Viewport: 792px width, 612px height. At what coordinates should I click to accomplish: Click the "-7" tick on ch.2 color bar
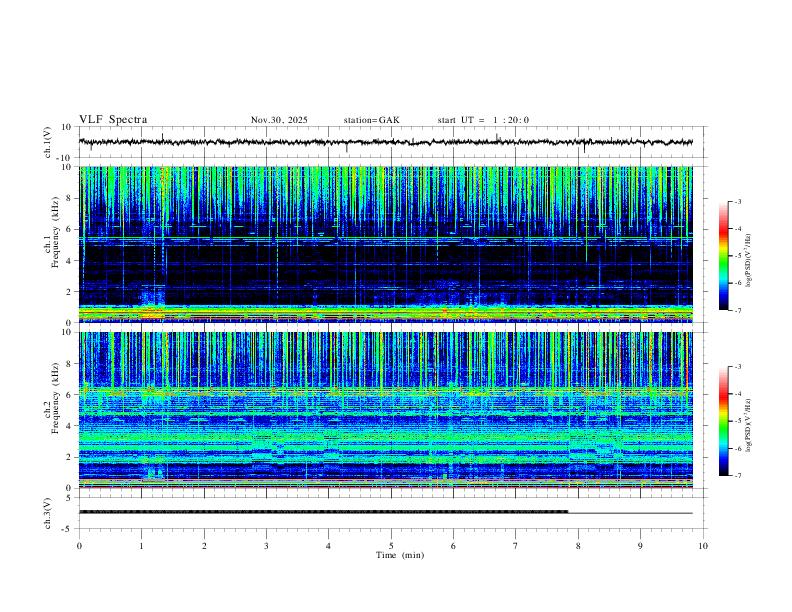[738, 476]
